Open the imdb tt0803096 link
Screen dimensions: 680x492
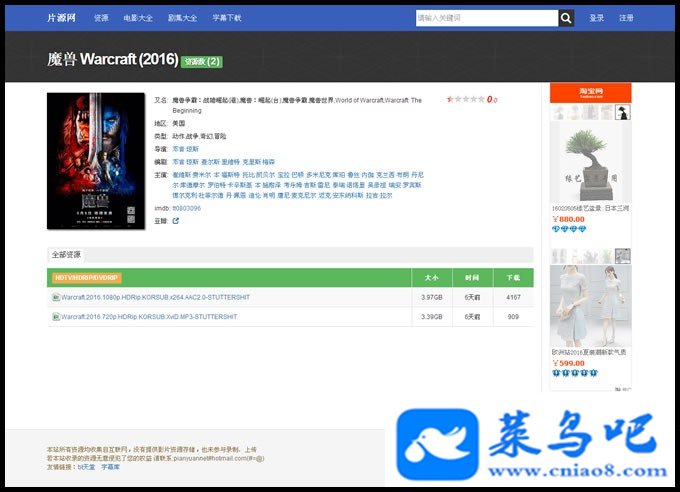[x=186, y=208]
